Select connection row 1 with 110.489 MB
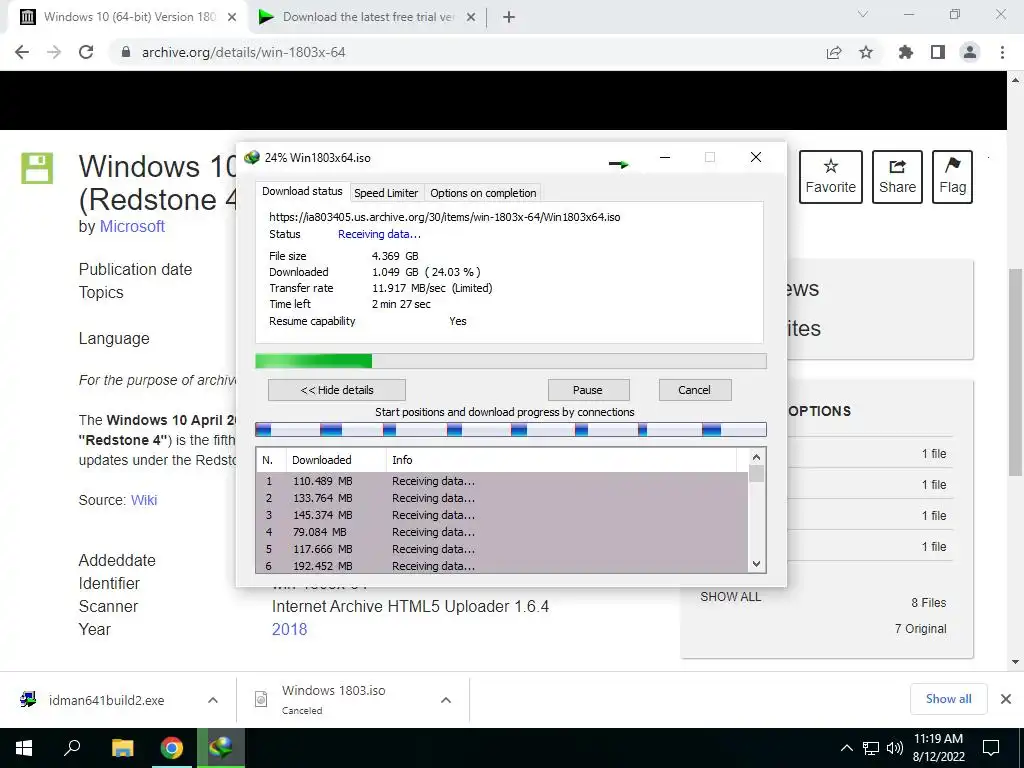The height and width of the screenshot is (768, 1024). pyautogui.click(x=502, y=481)
